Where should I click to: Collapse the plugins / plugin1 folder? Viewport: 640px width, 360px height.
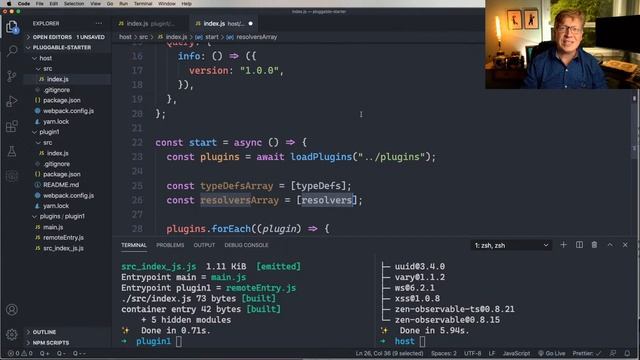pos(62,216)
